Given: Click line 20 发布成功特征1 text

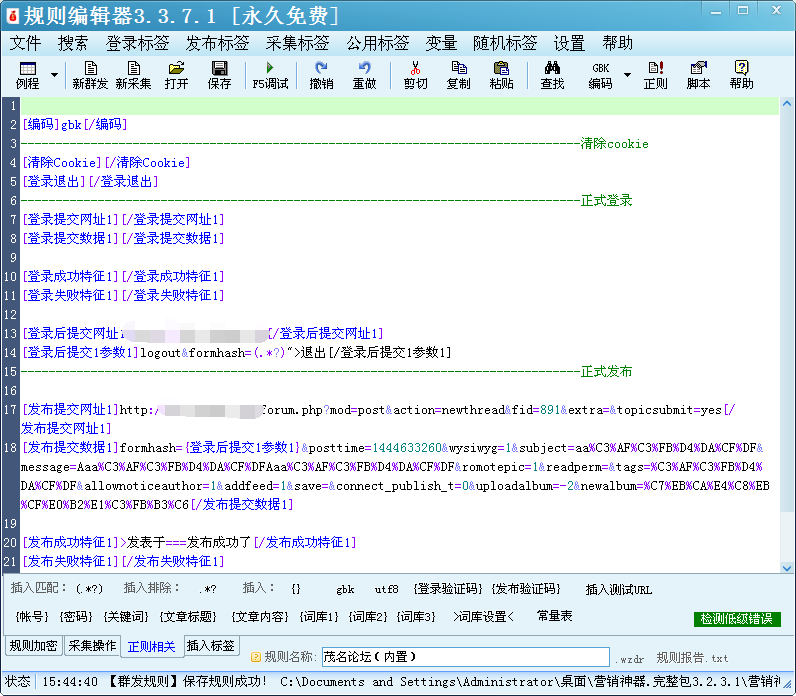Looking at the screenshot, I should pos(189,542).
